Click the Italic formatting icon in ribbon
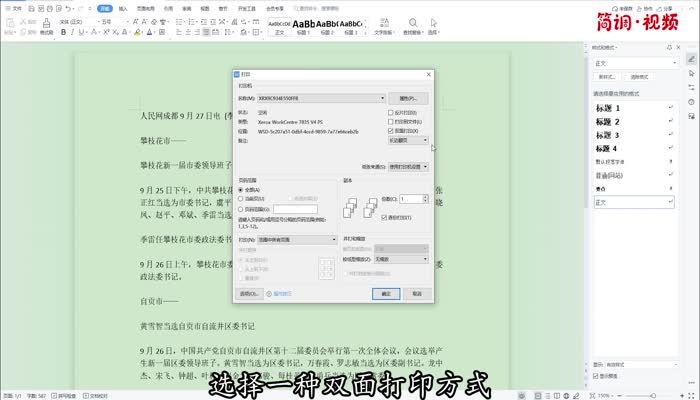The height and width of the screenshot is (400, 700). [x=73, y=31]
